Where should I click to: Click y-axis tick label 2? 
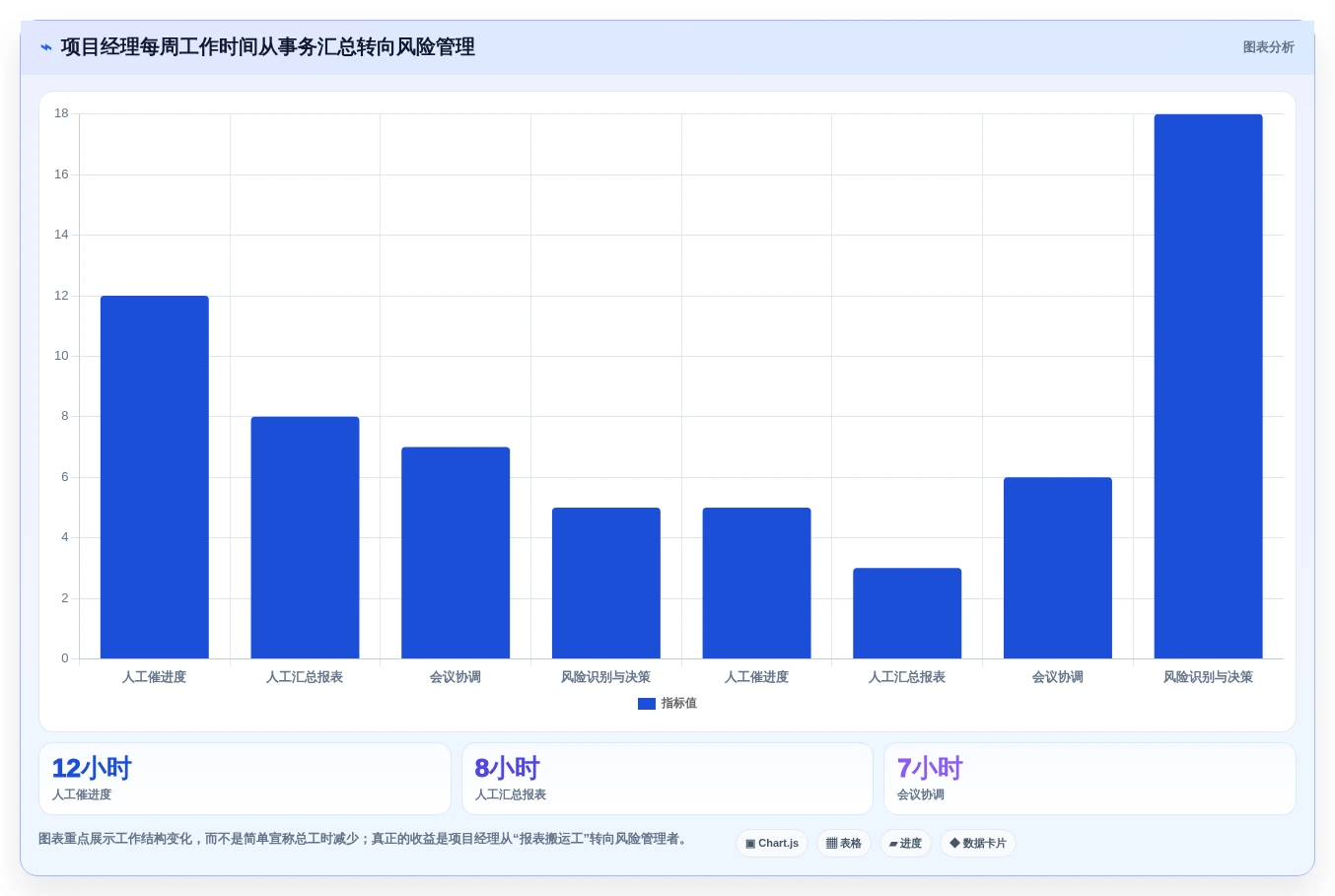tap(65, 598)
